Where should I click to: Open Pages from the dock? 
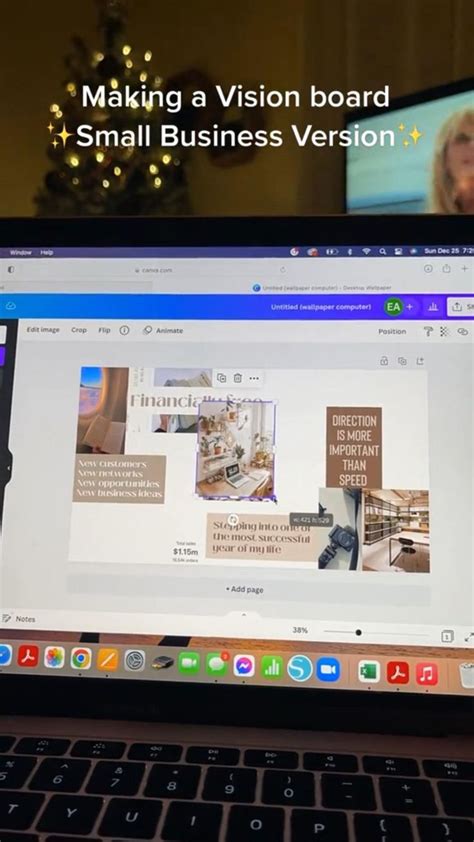click(108, 659)
